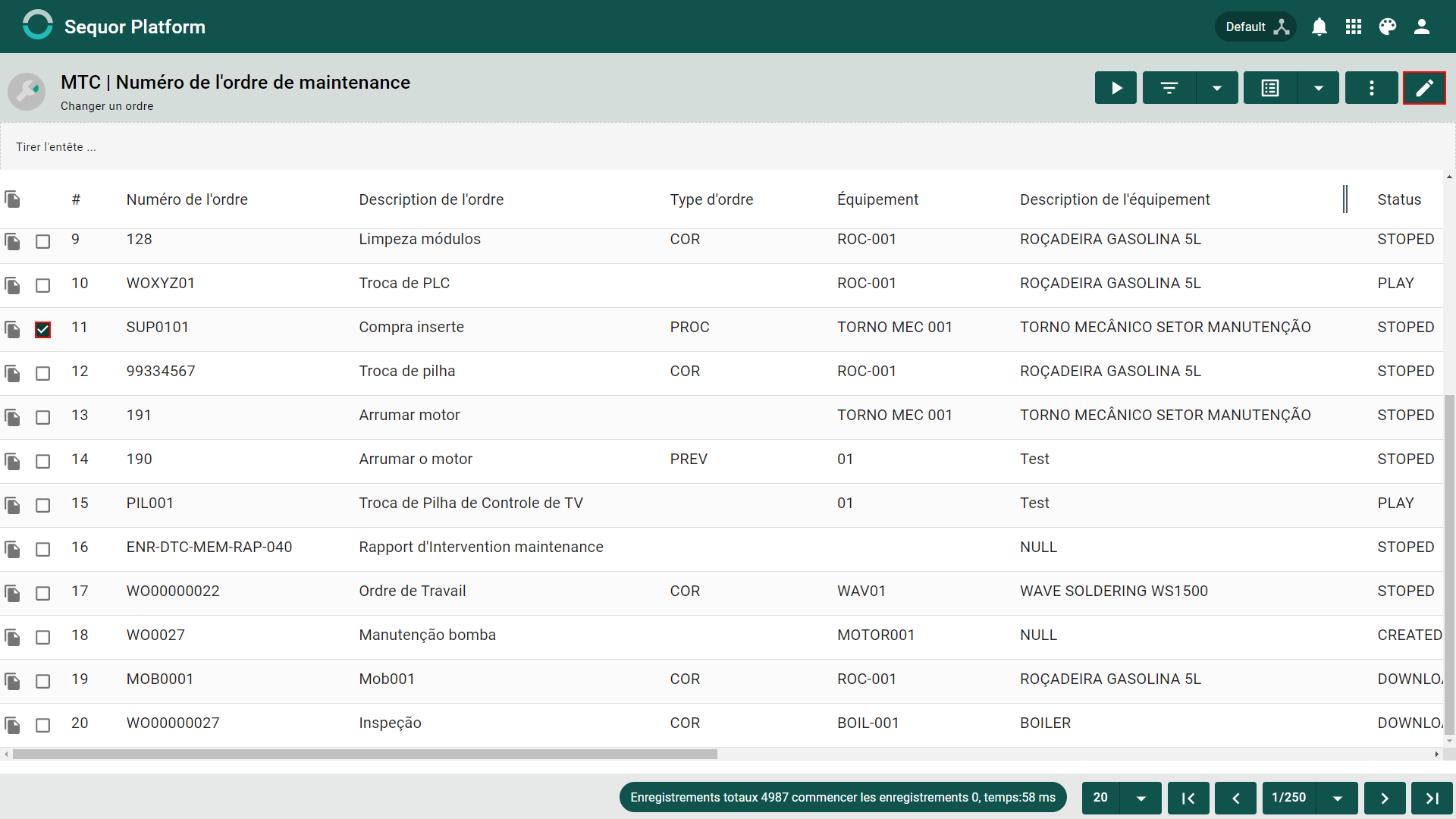Click the 'BOIL-001' equipment cell
Image resolution: width=1456 pixels, height=819 pixels.
868,723
